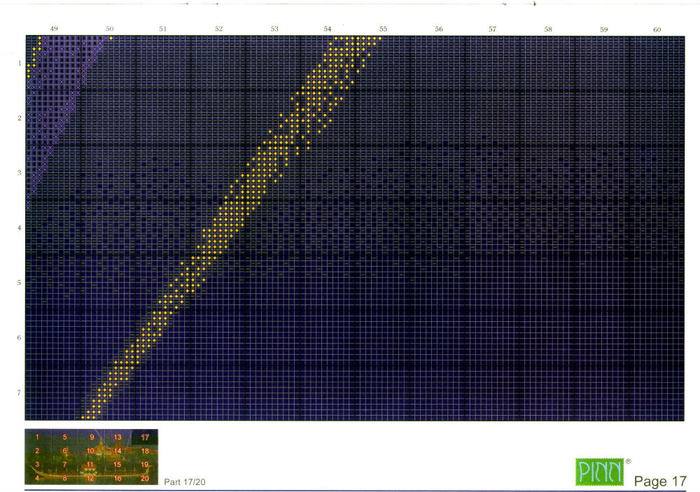This screenshot has height=492, width=700.
Task: Select section 9 in the overview thumbnail
Action: 92,437
